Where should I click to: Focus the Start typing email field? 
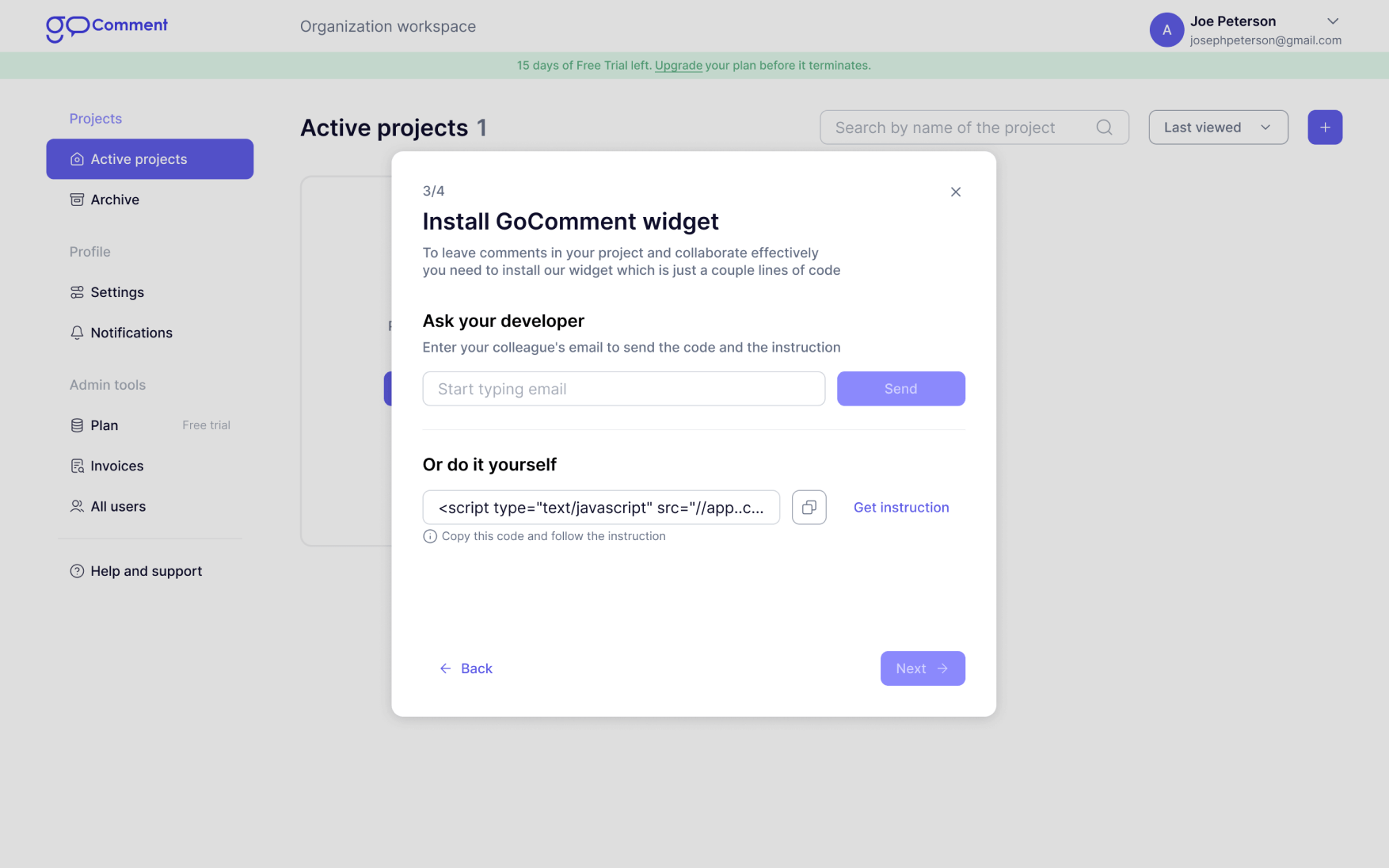pos(623,389)
